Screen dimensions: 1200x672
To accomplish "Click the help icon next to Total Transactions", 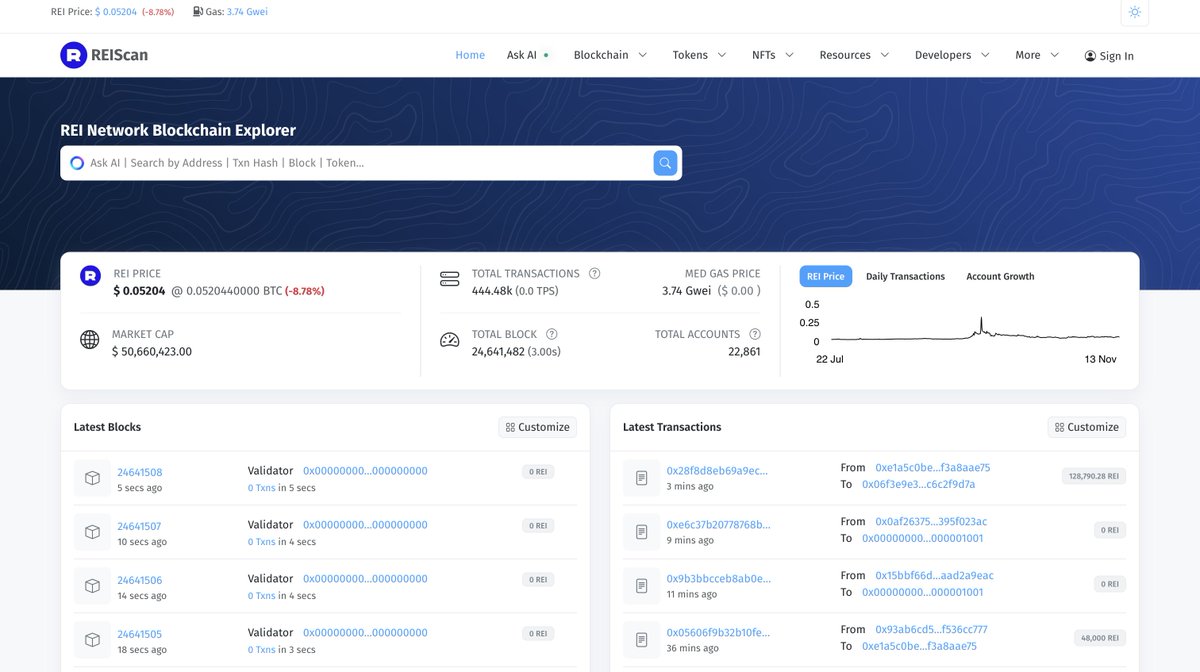I will [595, 273].
